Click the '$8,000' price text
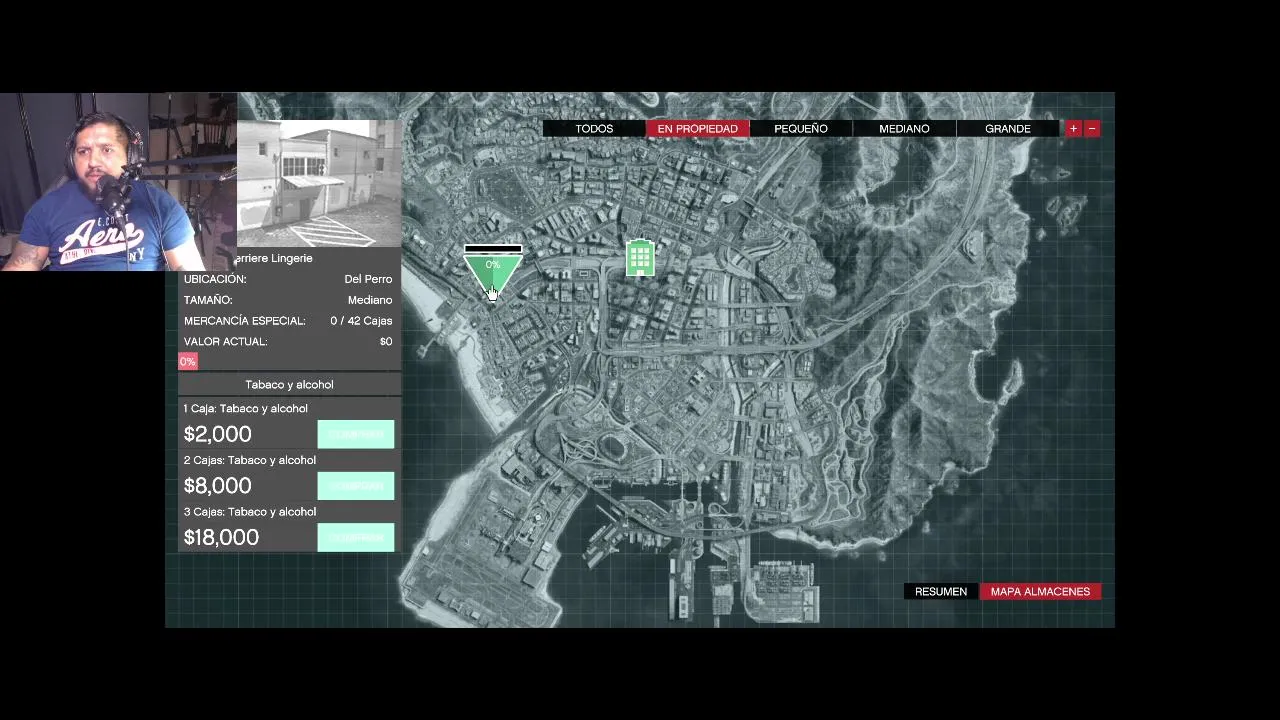Image resolution: width=1280 pixels, height=720 pixels. coord(218,486)
